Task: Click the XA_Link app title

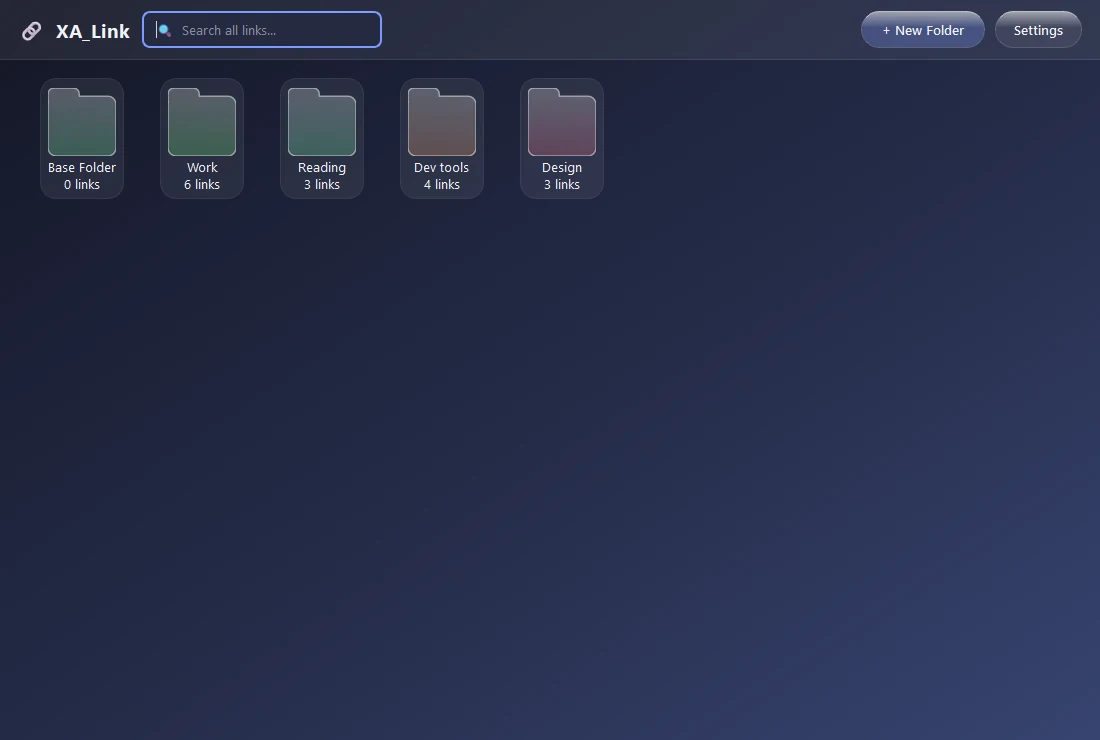Action: (x=93, y=32)
